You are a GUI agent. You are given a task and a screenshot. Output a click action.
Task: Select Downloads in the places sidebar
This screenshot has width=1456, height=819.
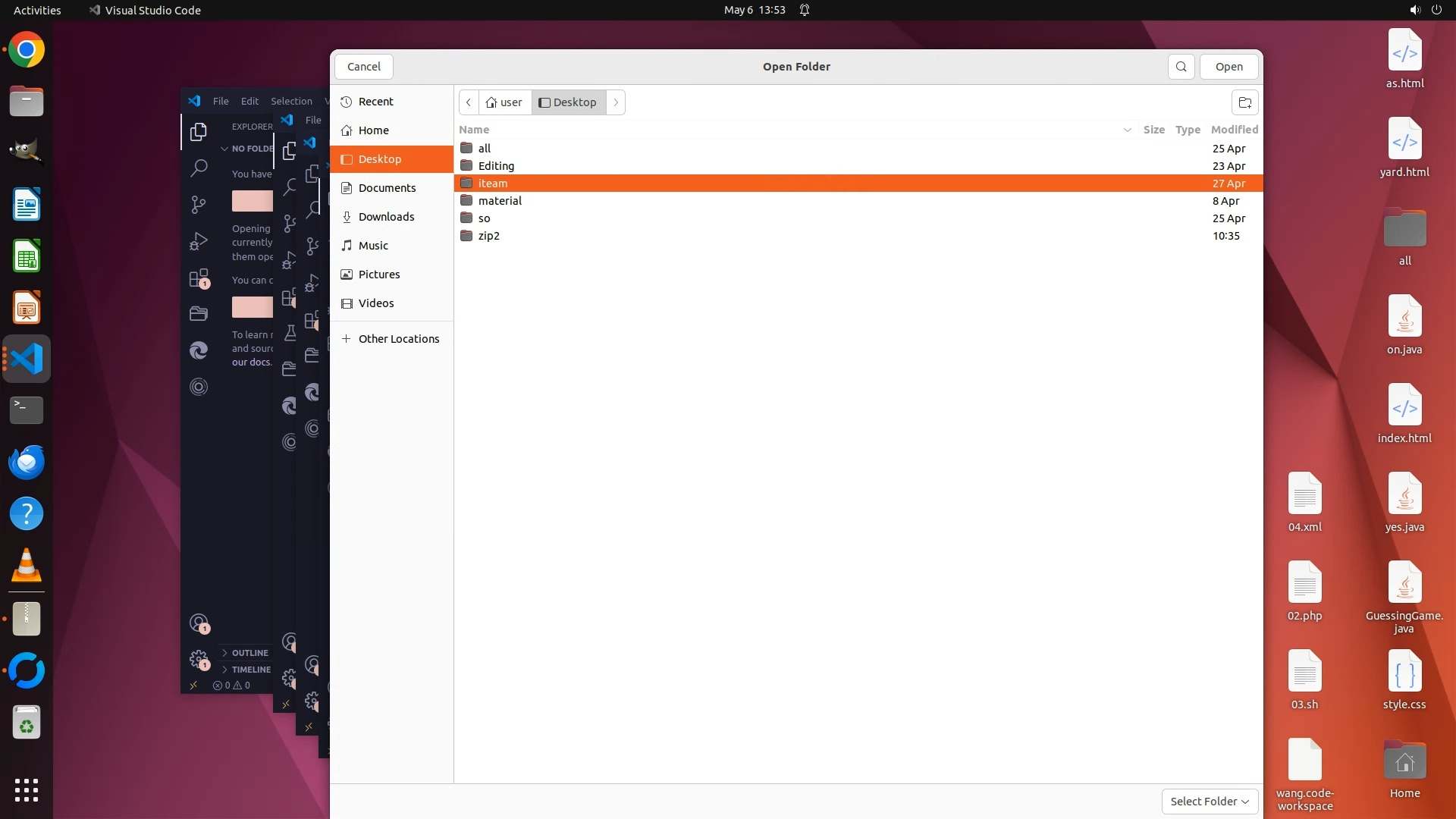coord(386,217)
